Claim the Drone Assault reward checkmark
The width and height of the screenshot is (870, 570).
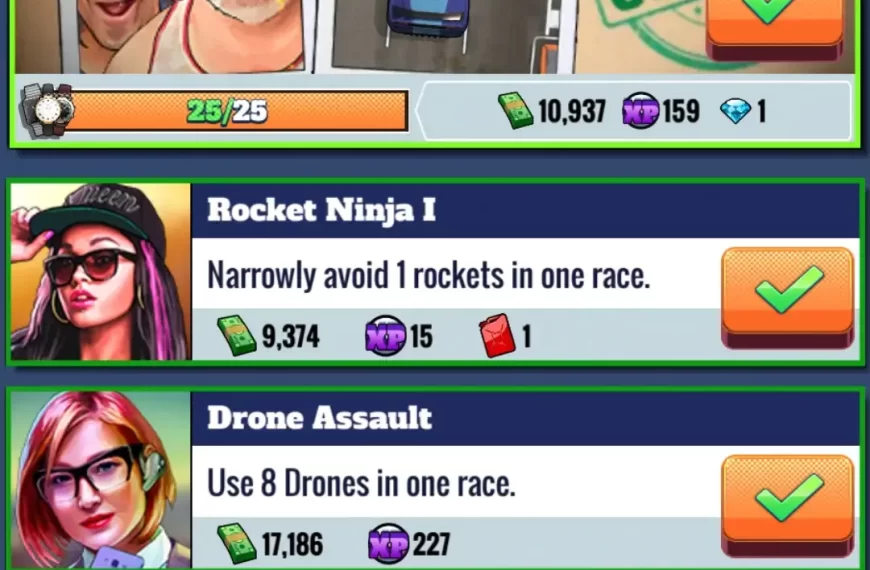[x=787, y=505]
